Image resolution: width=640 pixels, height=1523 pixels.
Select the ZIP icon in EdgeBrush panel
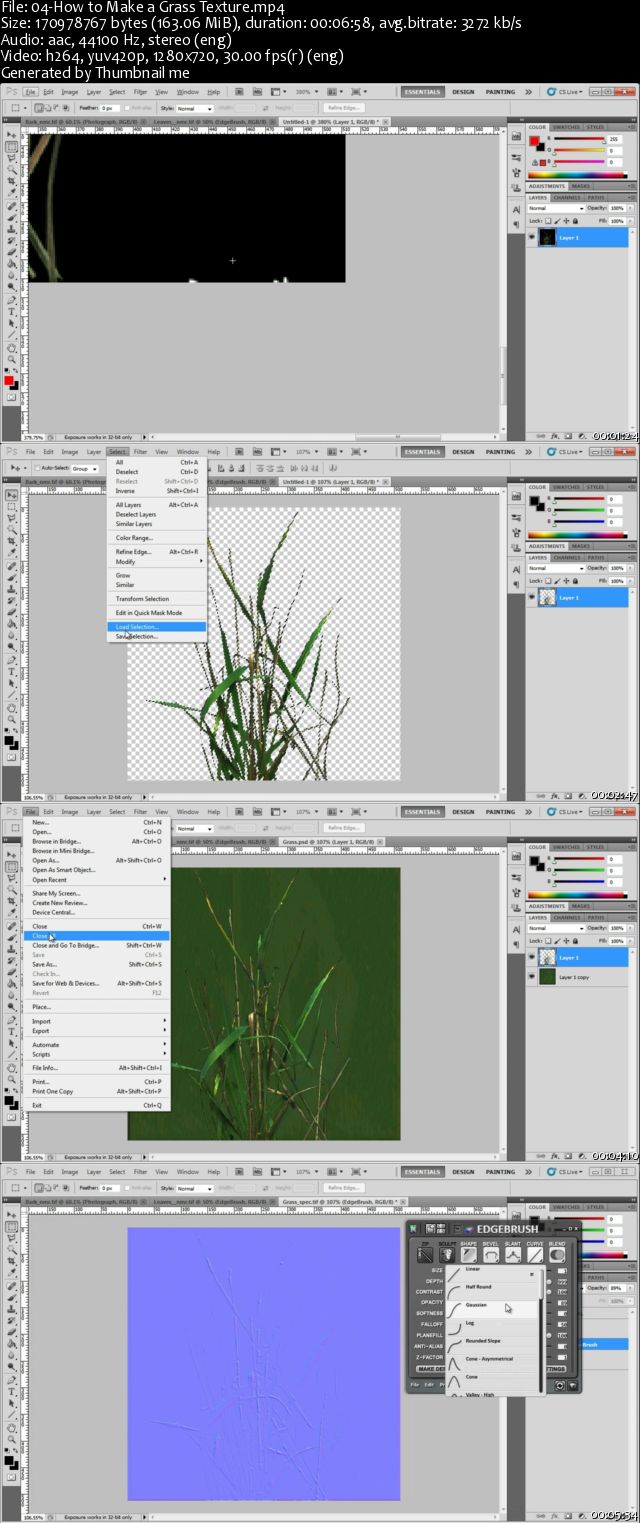tap(425, 1253)
